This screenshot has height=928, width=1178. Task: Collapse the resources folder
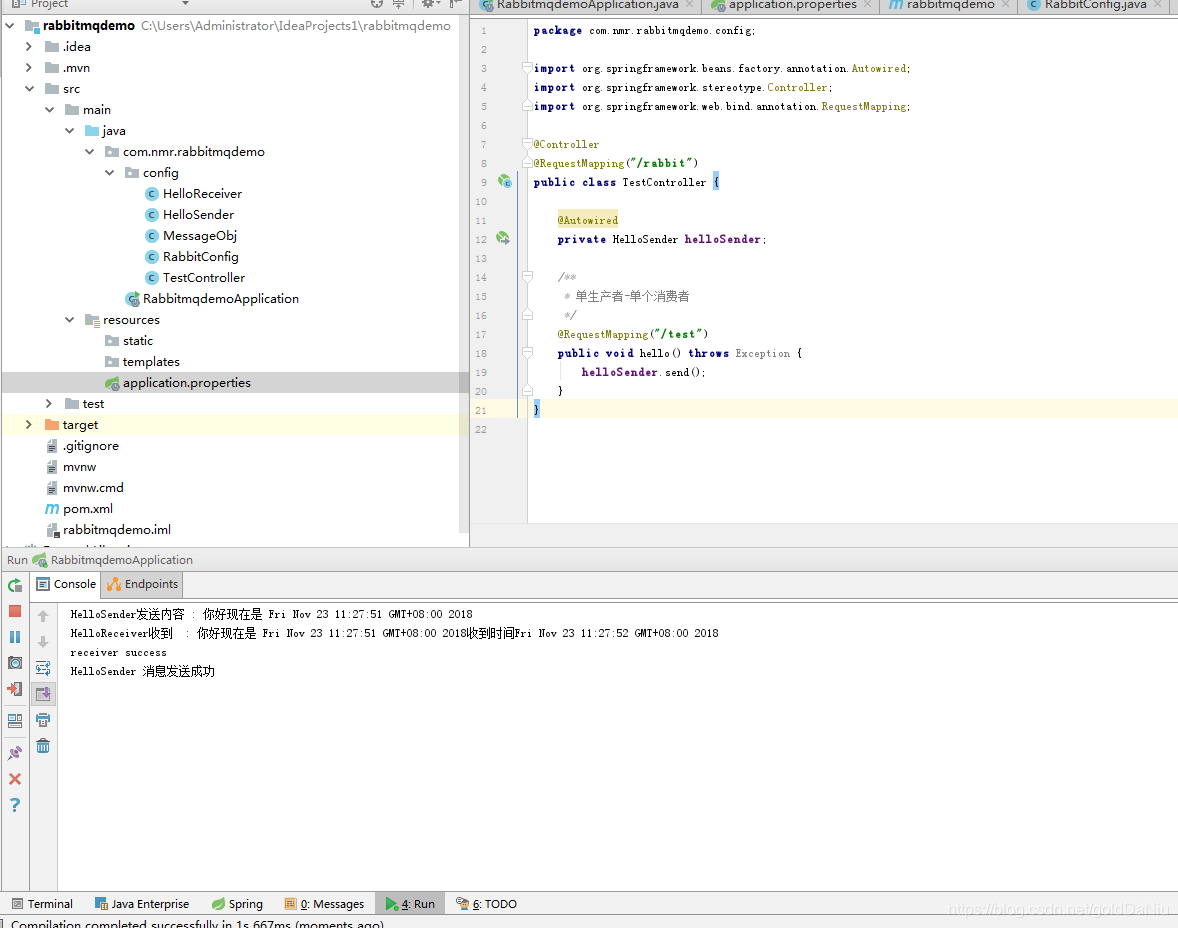[70, 320]
